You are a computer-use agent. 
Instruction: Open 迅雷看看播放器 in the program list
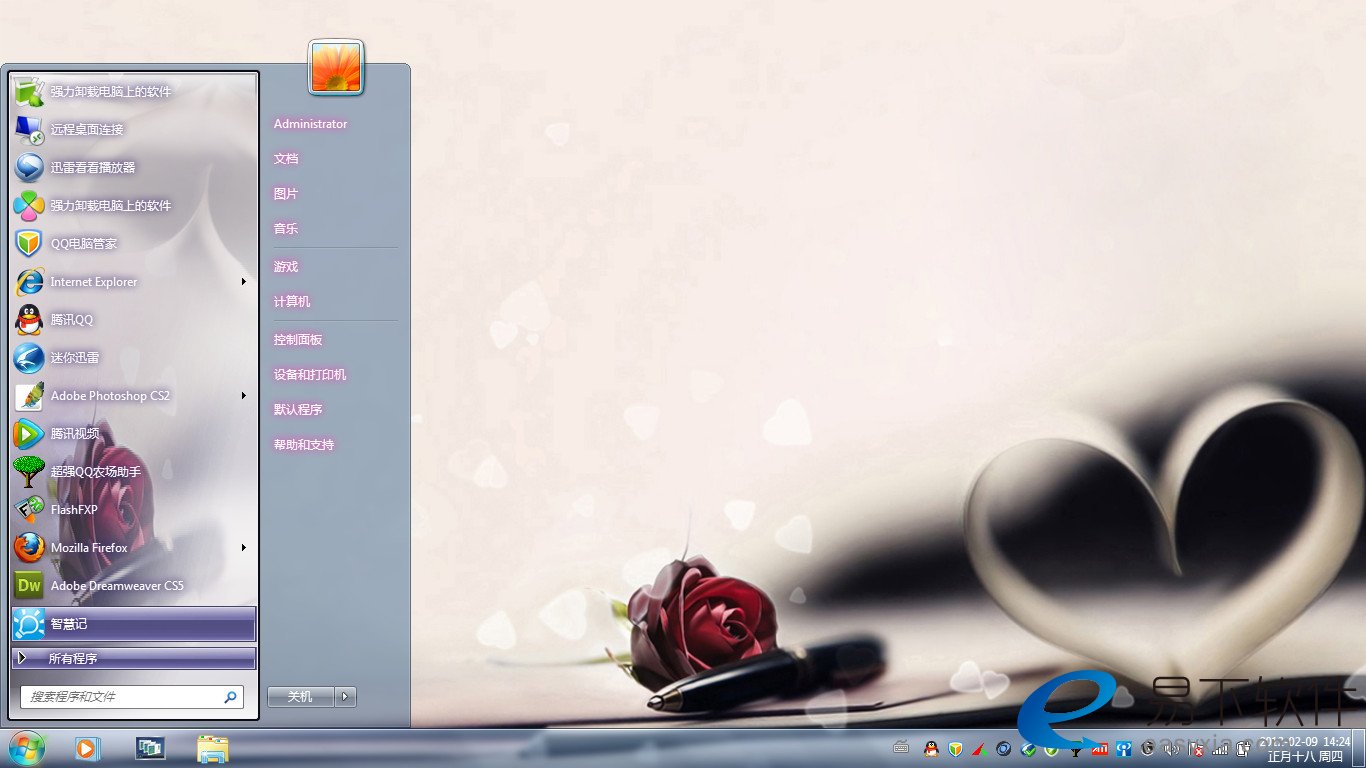coord(134,168)
